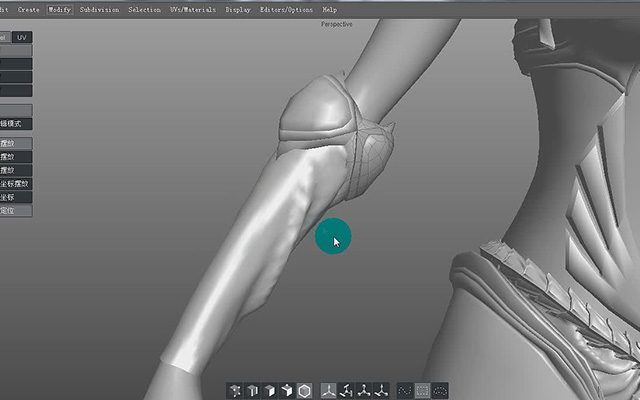Select object selection mode cube icon

pos(287,390)
